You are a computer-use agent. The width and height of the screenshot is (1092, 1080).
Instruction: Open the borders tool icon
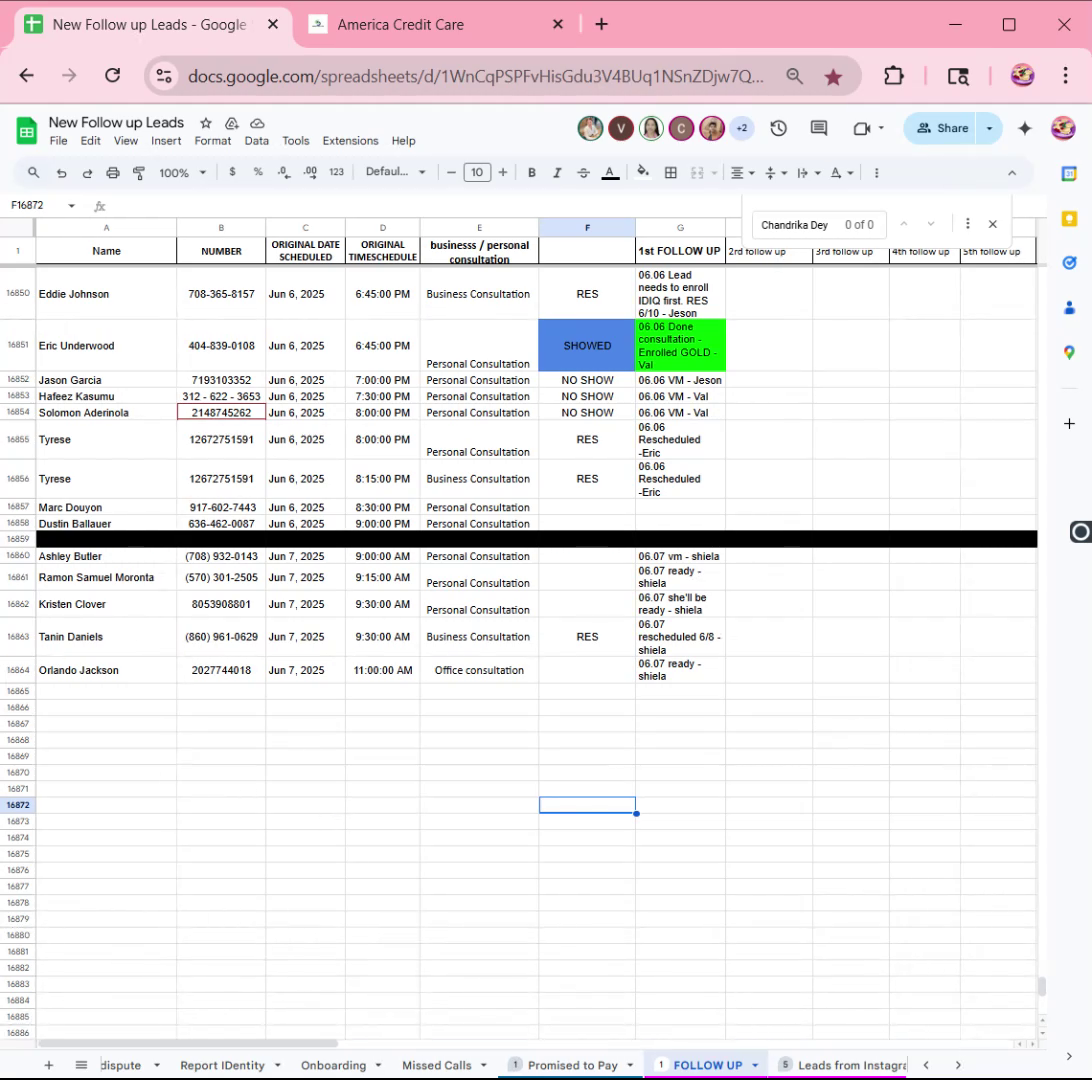(x=671, y=173)
